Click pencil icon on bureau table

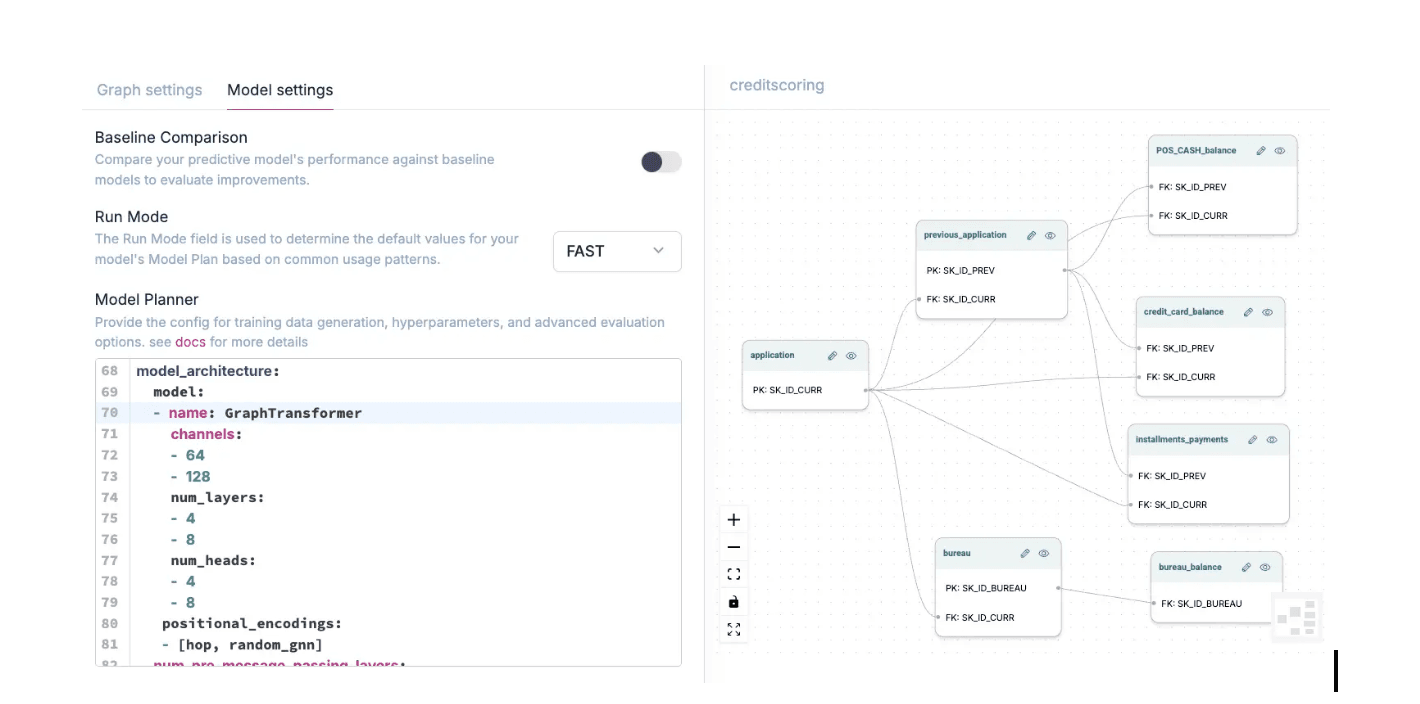(x=1025, y=553)
